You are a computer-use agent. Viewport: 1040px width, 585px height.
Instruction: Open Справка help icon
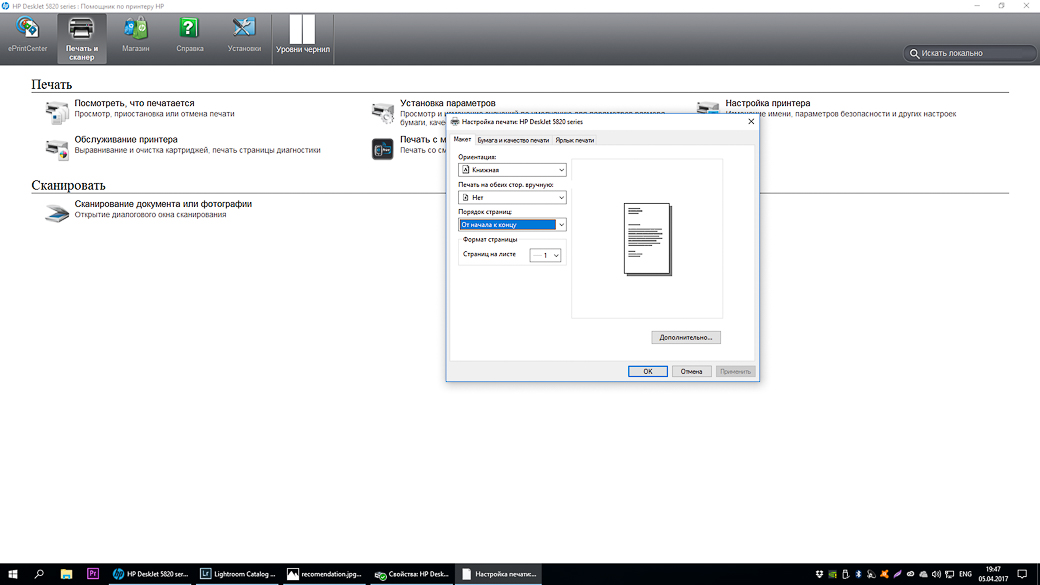click(190, 35)
